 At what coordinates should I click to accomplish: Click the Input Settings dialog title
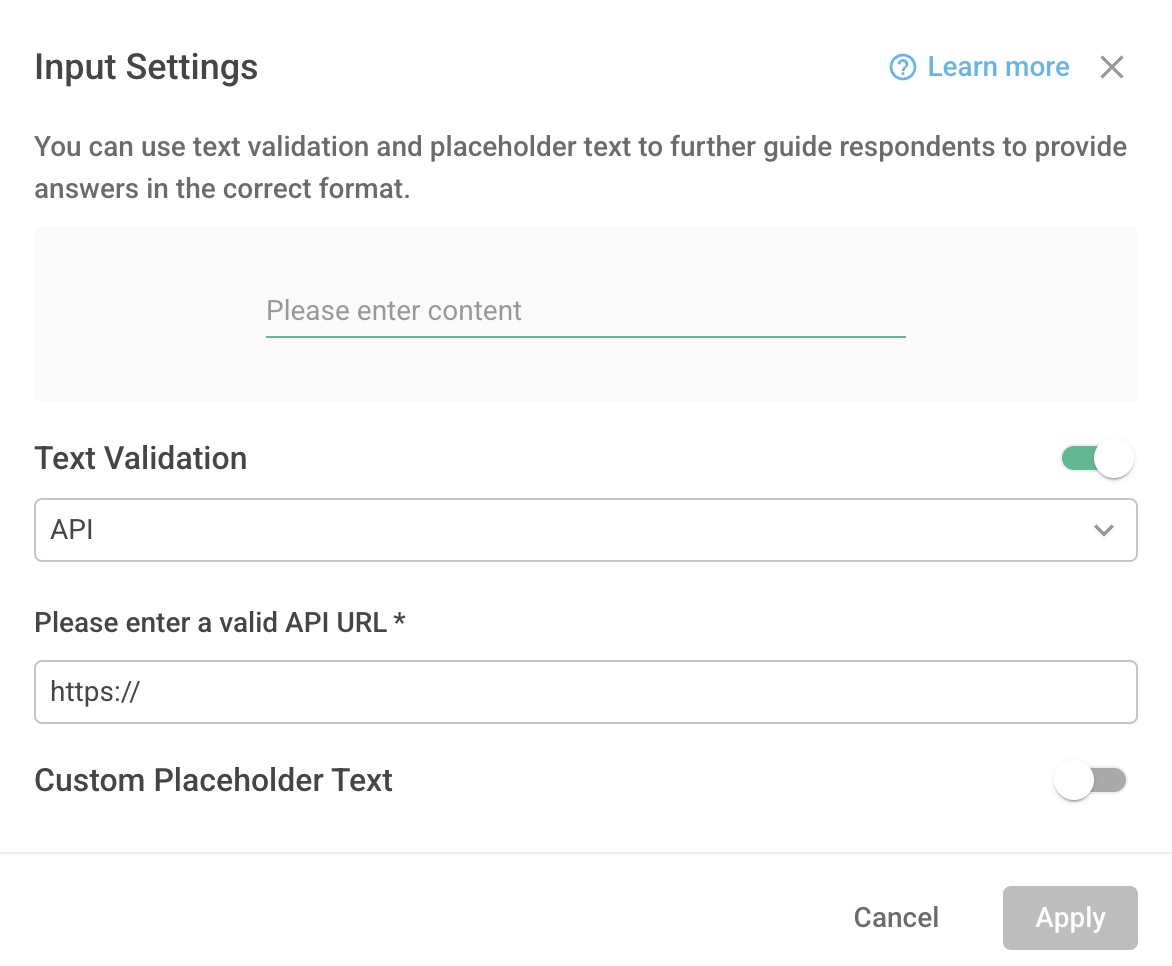[146, 67]
